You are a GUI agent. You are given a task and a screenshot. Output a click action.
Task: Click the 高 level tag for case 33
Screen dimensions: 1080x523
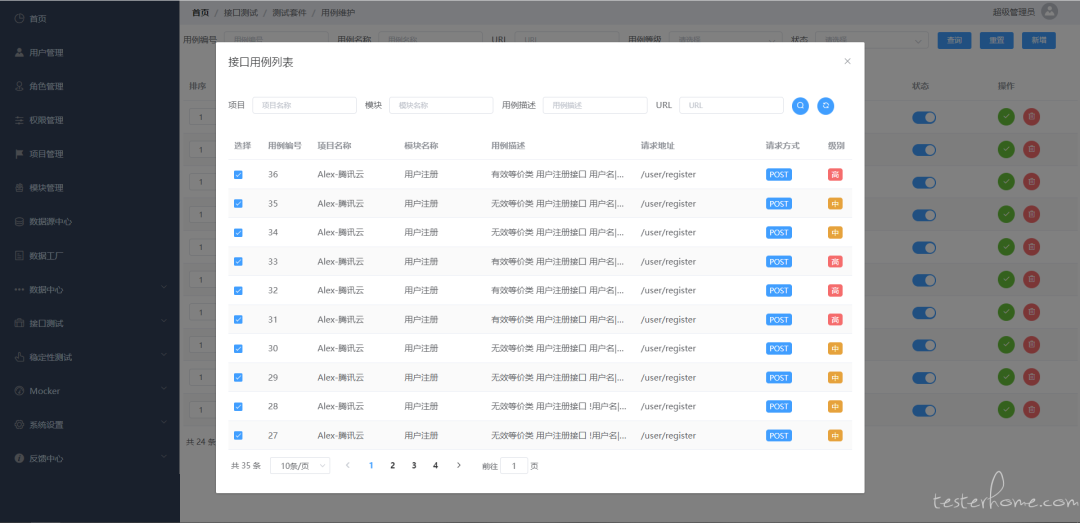click(835, 262)
